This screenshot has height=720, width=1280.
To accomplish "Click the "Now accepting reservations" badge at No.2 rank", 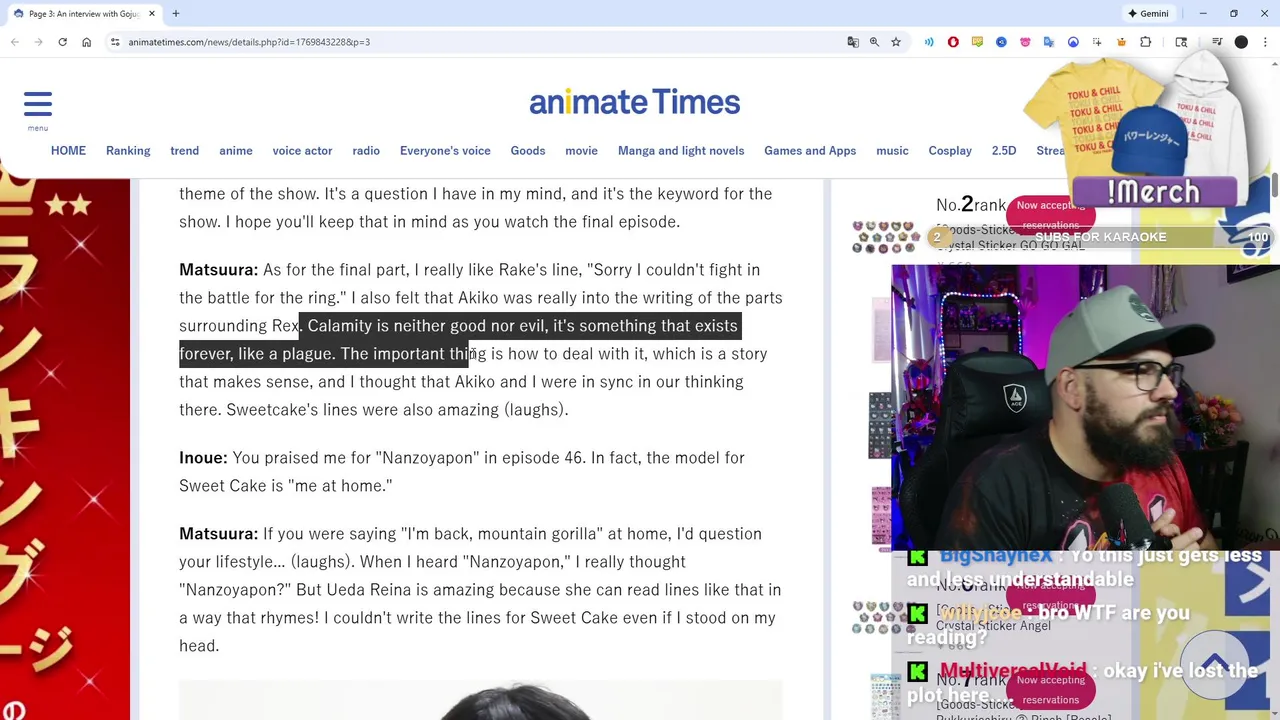I will click(1050, 215).
